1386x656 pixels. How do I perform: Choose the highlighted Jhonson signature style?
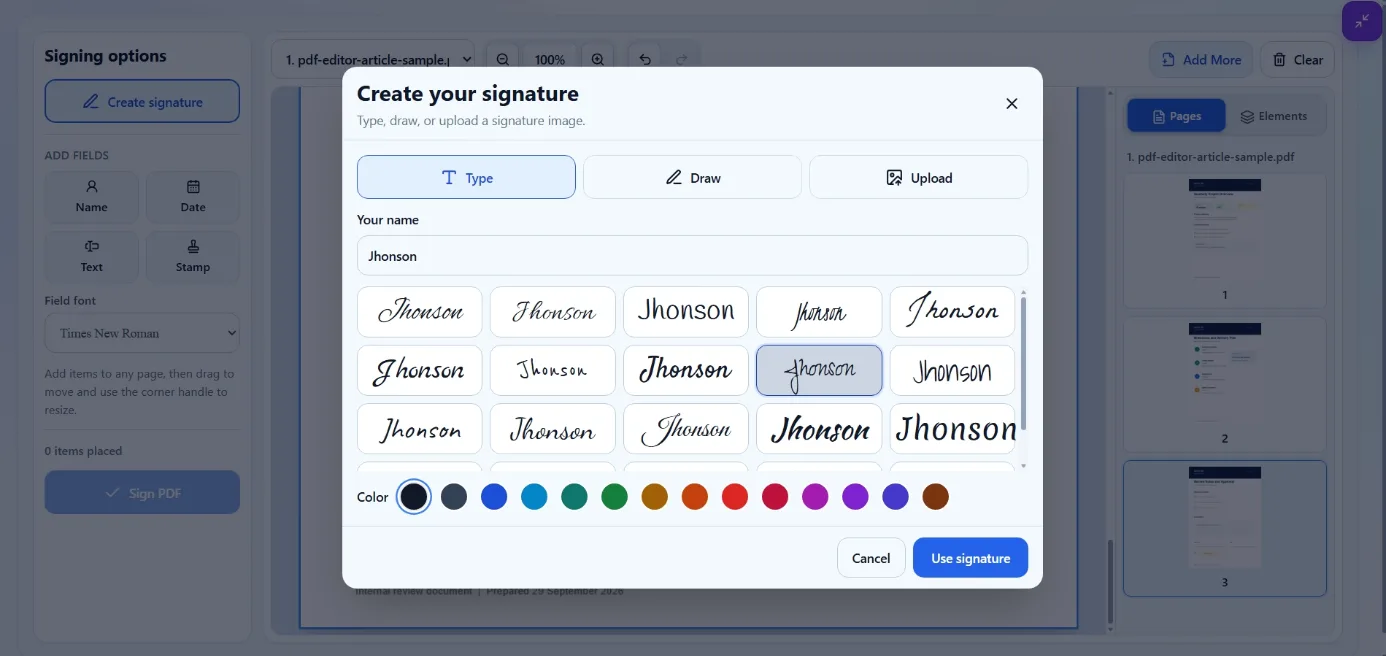(x=819, y=370)
